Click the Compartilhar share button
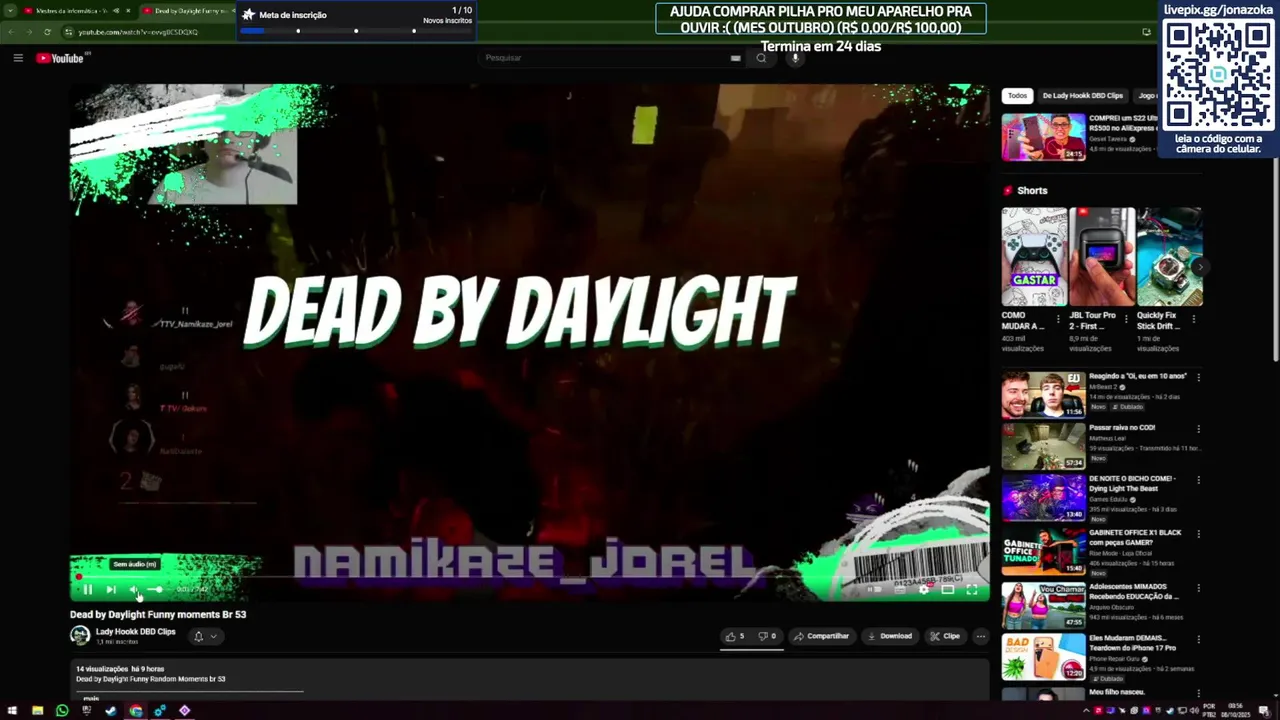 (x=821, y=636)
